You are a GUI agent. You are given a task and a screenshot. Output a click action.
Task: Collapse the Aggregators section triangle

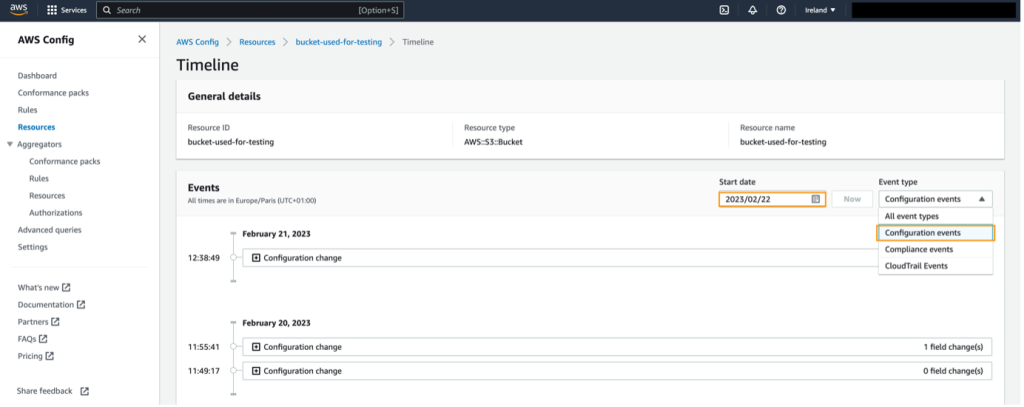tap(10, 144)
